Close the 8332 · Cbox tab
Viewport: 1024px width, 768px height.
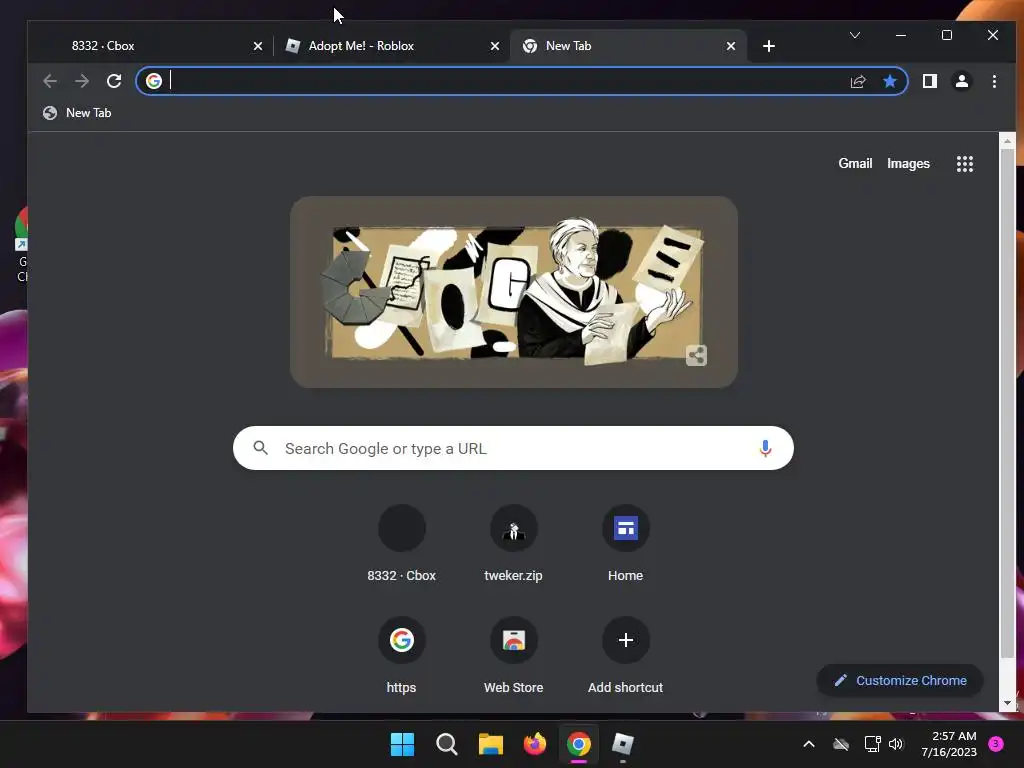(258, 46)
